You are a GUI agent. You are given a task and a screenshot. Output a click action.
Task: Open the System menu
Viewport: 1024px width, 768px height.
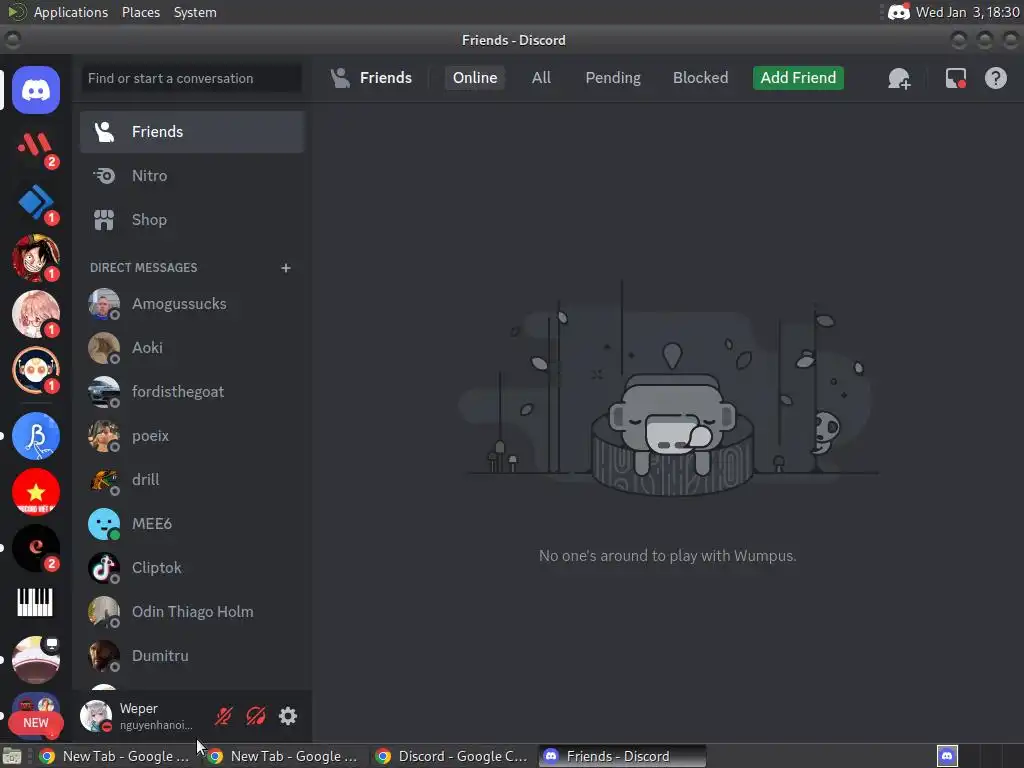pos(195,12)
